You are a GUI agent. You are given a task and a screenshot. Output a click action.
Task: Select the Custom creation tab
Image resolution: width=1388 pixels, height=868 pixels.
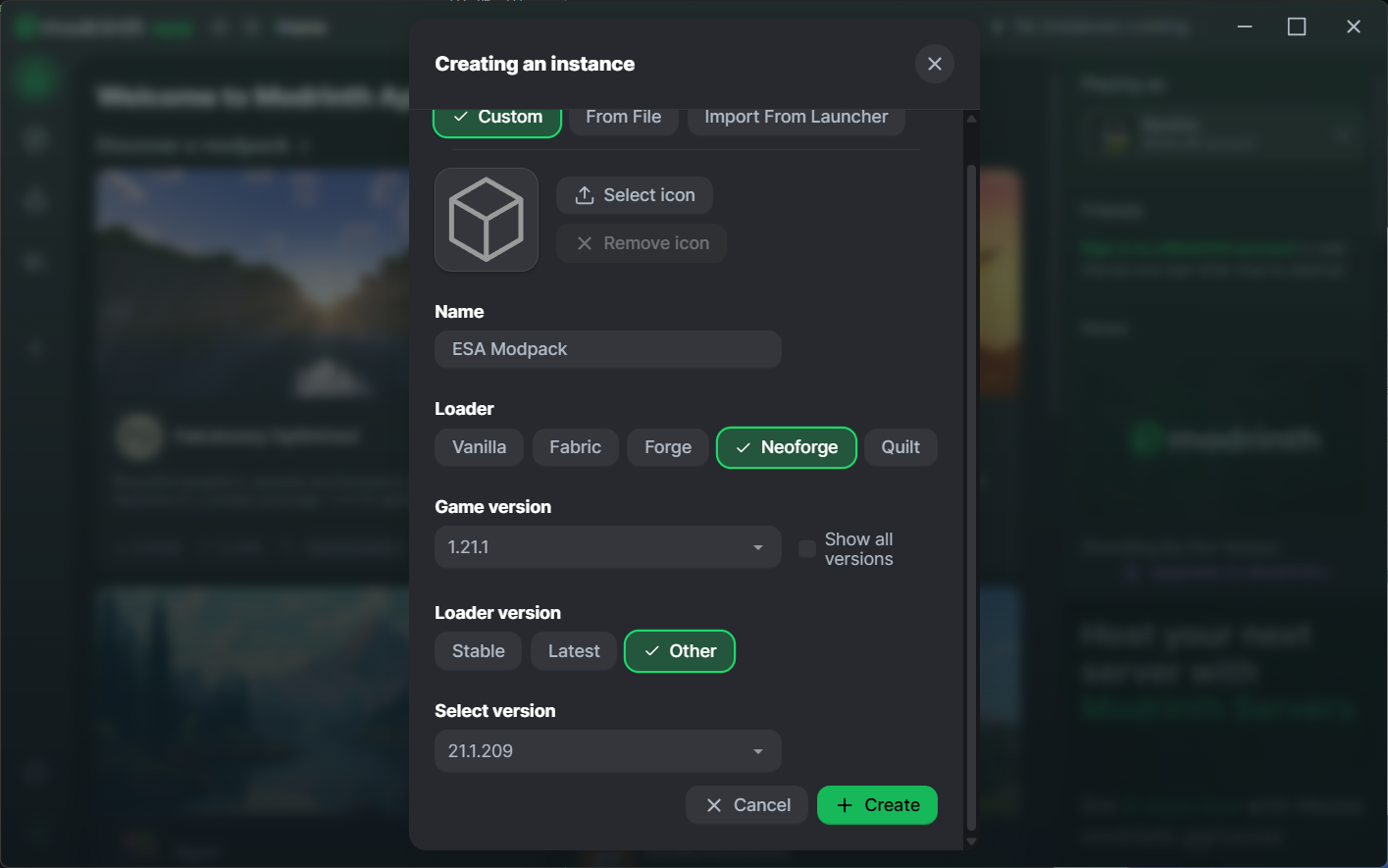click(x=497, y=118)
